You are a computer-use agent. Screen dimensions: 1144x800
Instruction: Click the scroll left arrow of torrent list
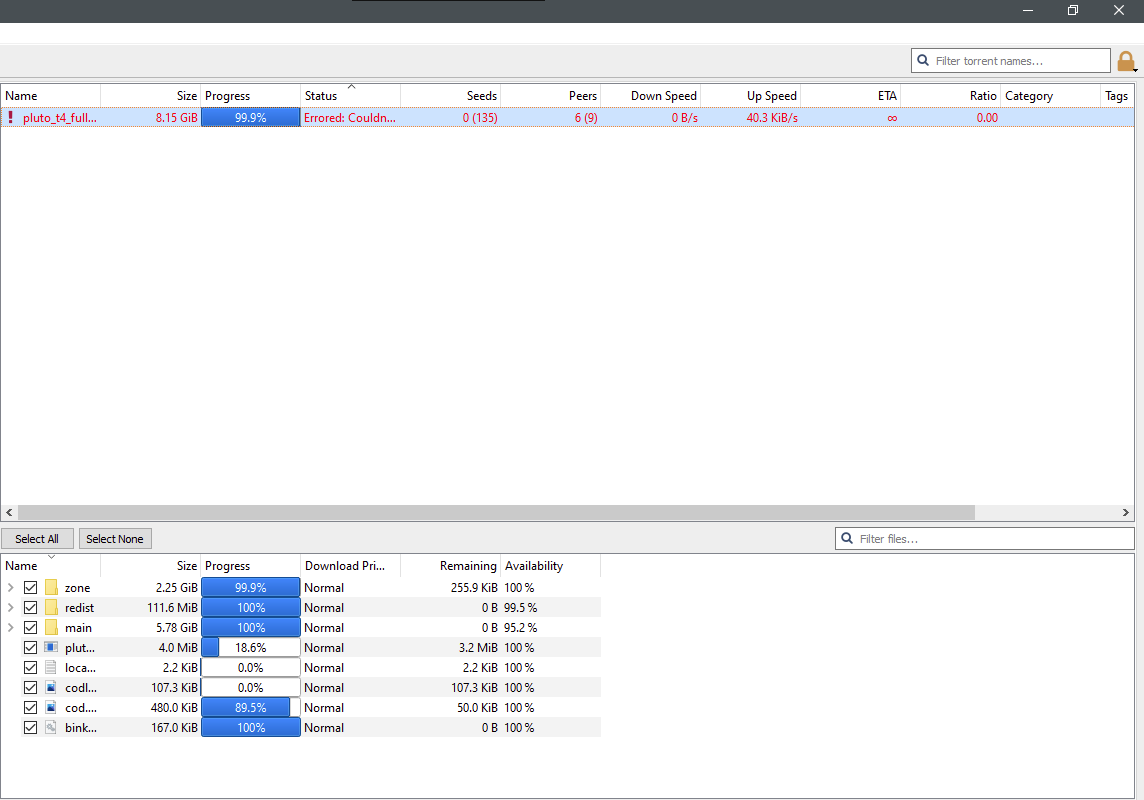[x=9, y=513]
